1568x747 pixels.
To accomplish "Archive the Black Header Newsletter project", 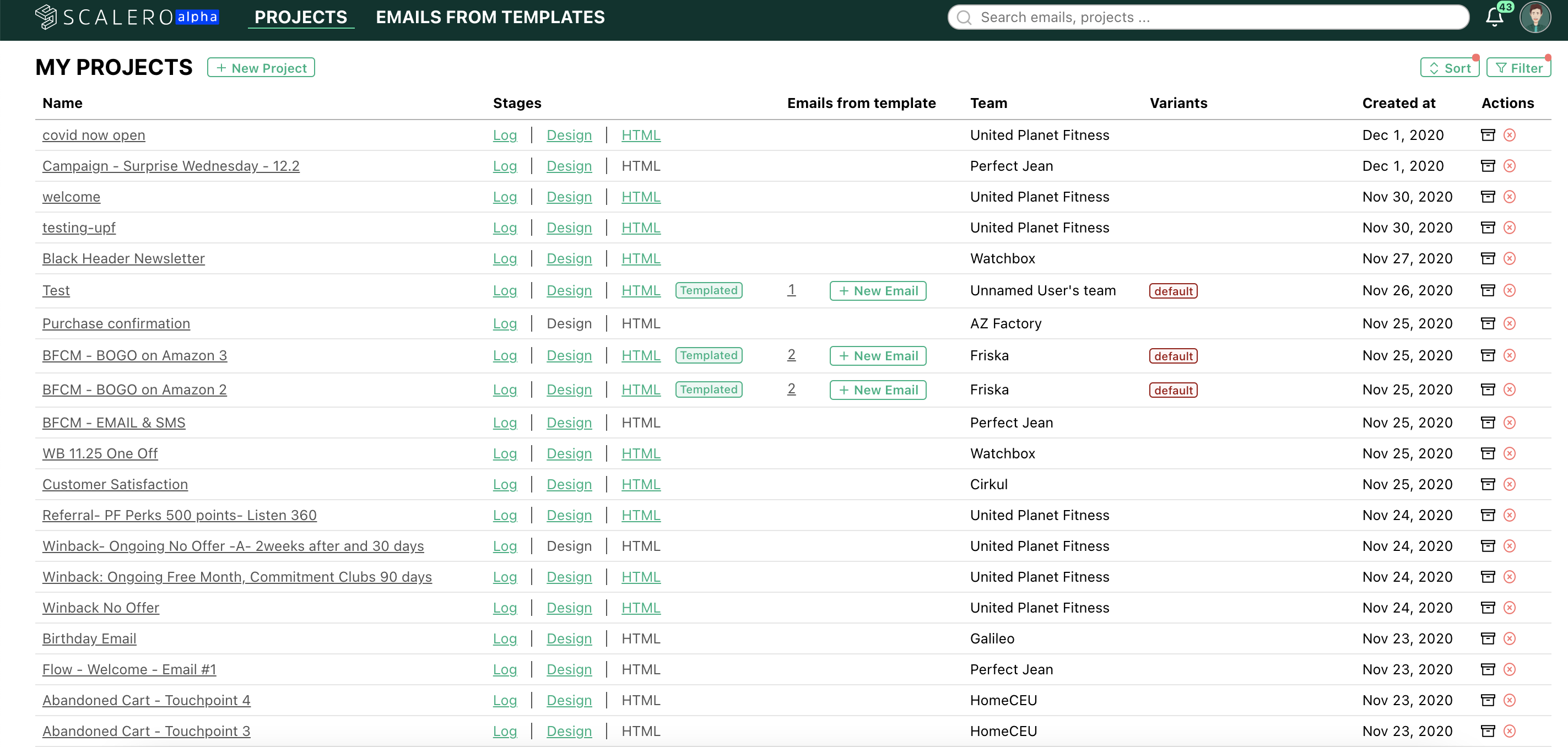I will [x=1487, y=258].
